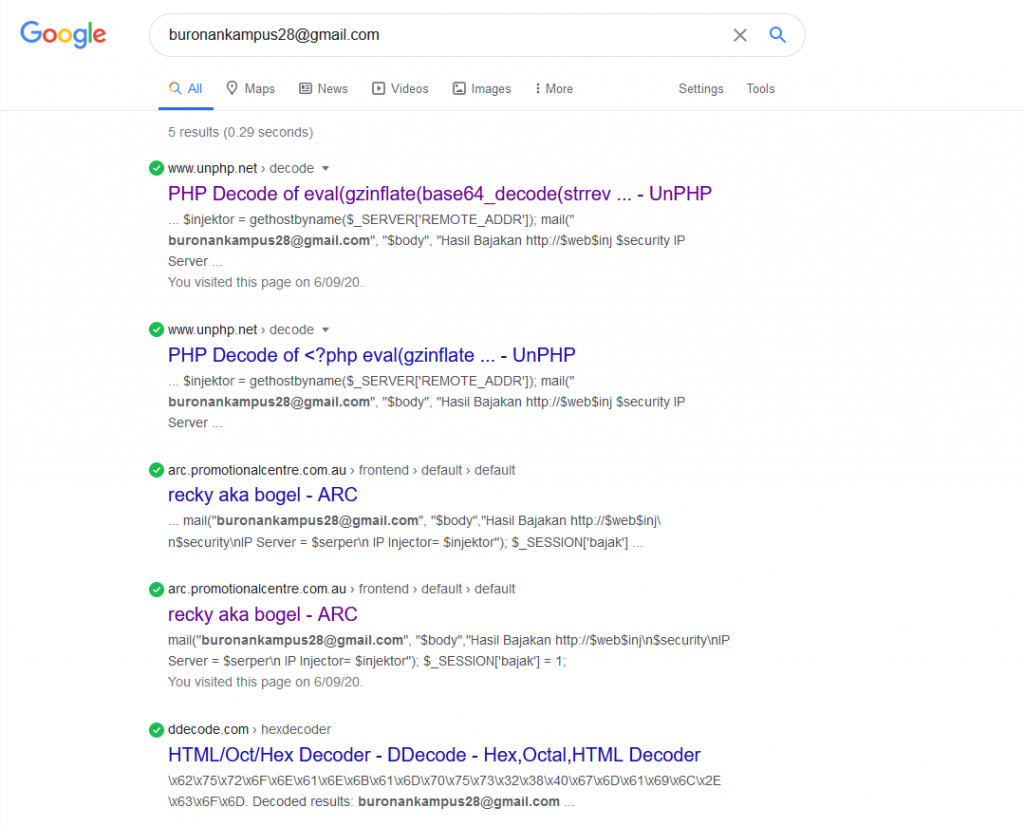
Task: Click the green checkmark on the unvisited recky aka bogel result
Action: click(x=156, y=470)
